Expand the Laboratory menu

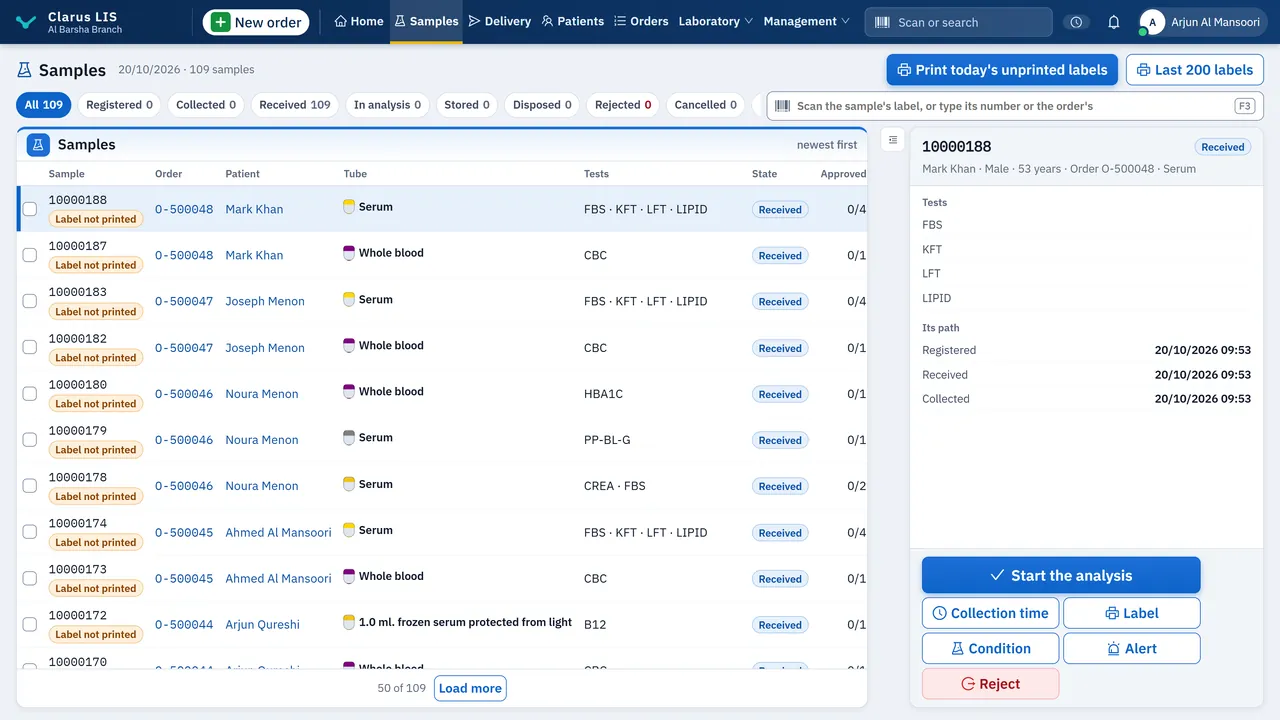pyautogui.click(x=716, y=21)
